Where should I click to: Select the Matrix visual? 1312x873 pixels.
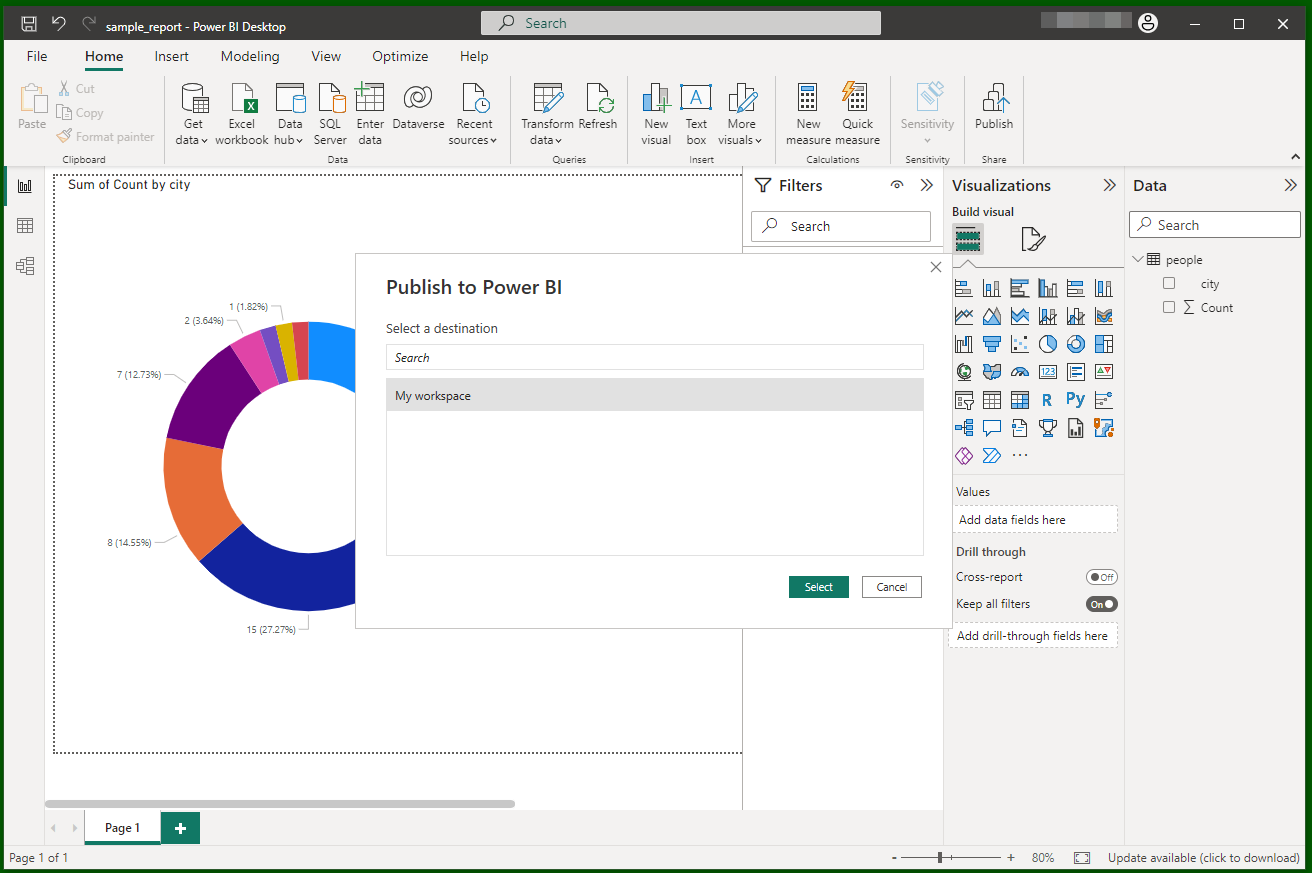point(1020,400)
